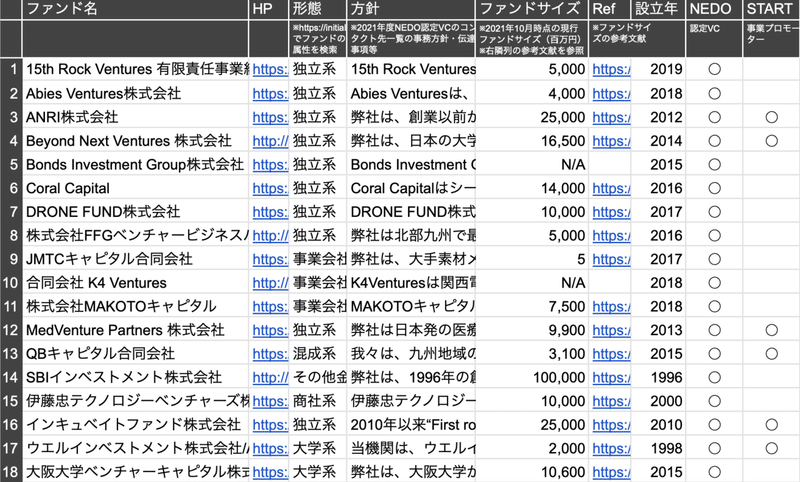Click START circle for MedVenture Partners
Screen dimensions: 800x482
click(771, 330)
